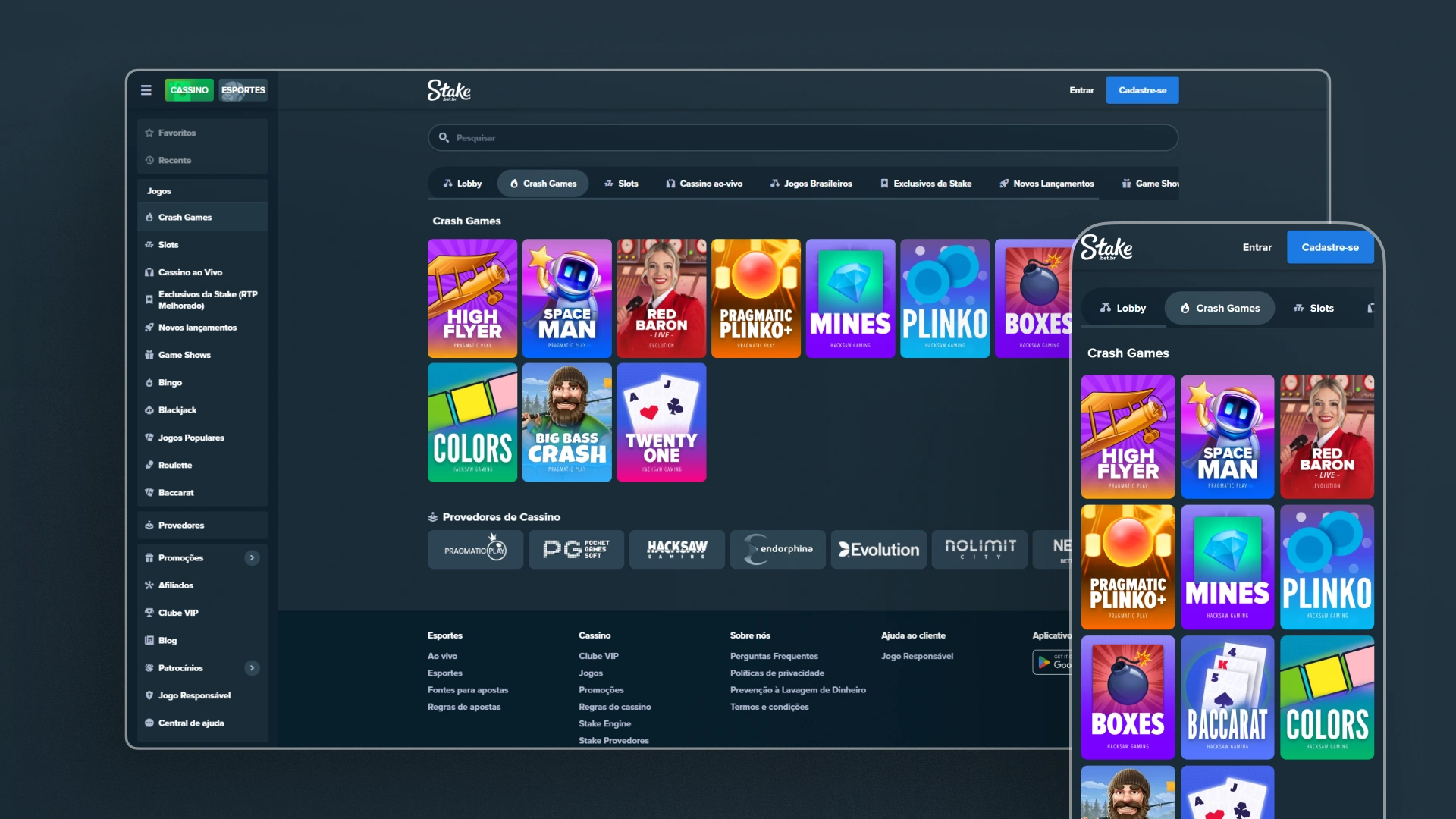The image size is (1456, 819).
Task: Open Twenty One game in desktop grid
Action: pyautogui.click(x=662, y=422)
